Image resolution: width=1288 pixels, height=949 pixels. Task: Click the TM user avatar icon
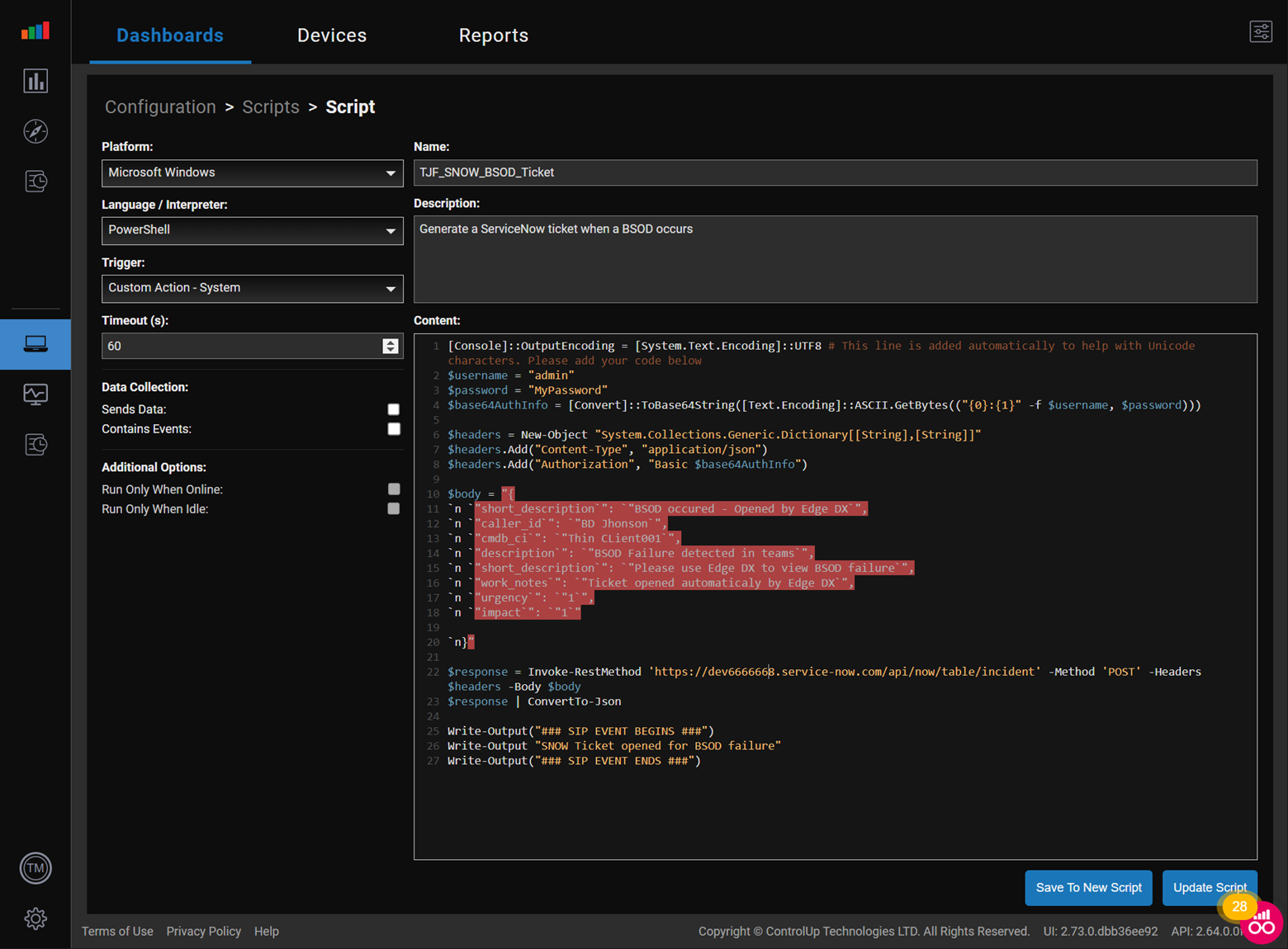(36, 868)
